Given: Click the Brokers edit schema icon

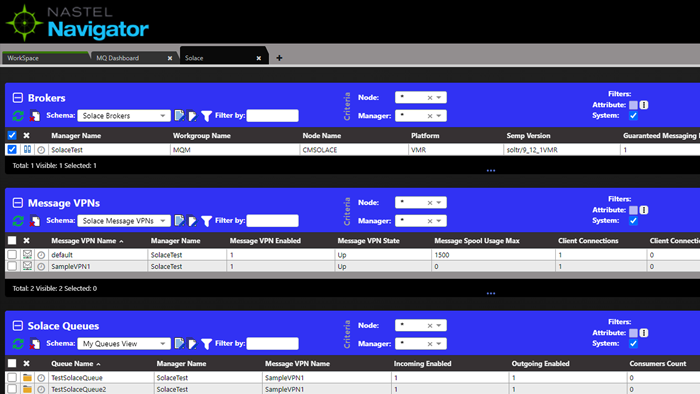Looking at the screenshot, I should click(x=179, y=116).
